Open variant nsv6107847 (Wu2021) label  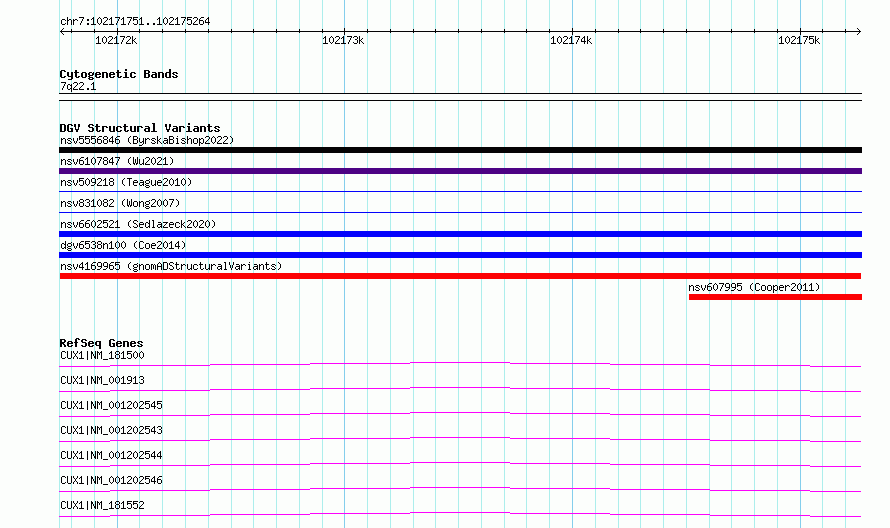tap(117, 161)
